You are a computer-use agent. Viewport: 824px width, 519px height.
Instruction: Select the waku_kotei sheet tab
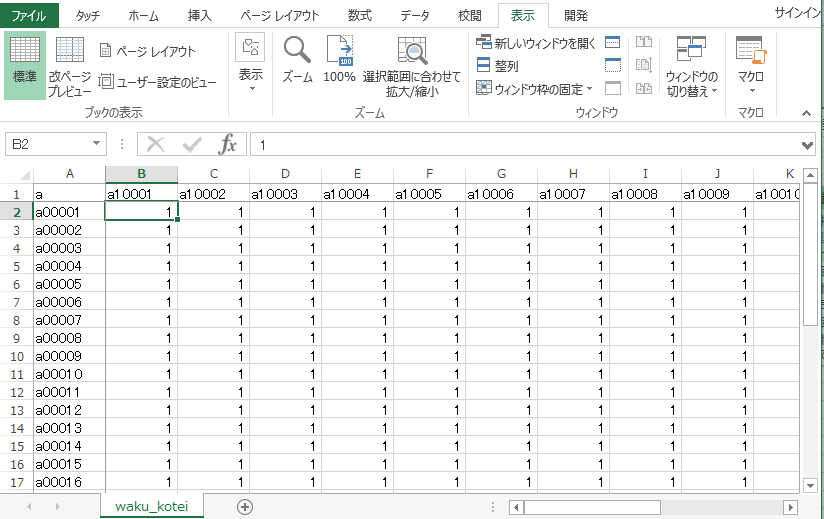click(151, 506)
